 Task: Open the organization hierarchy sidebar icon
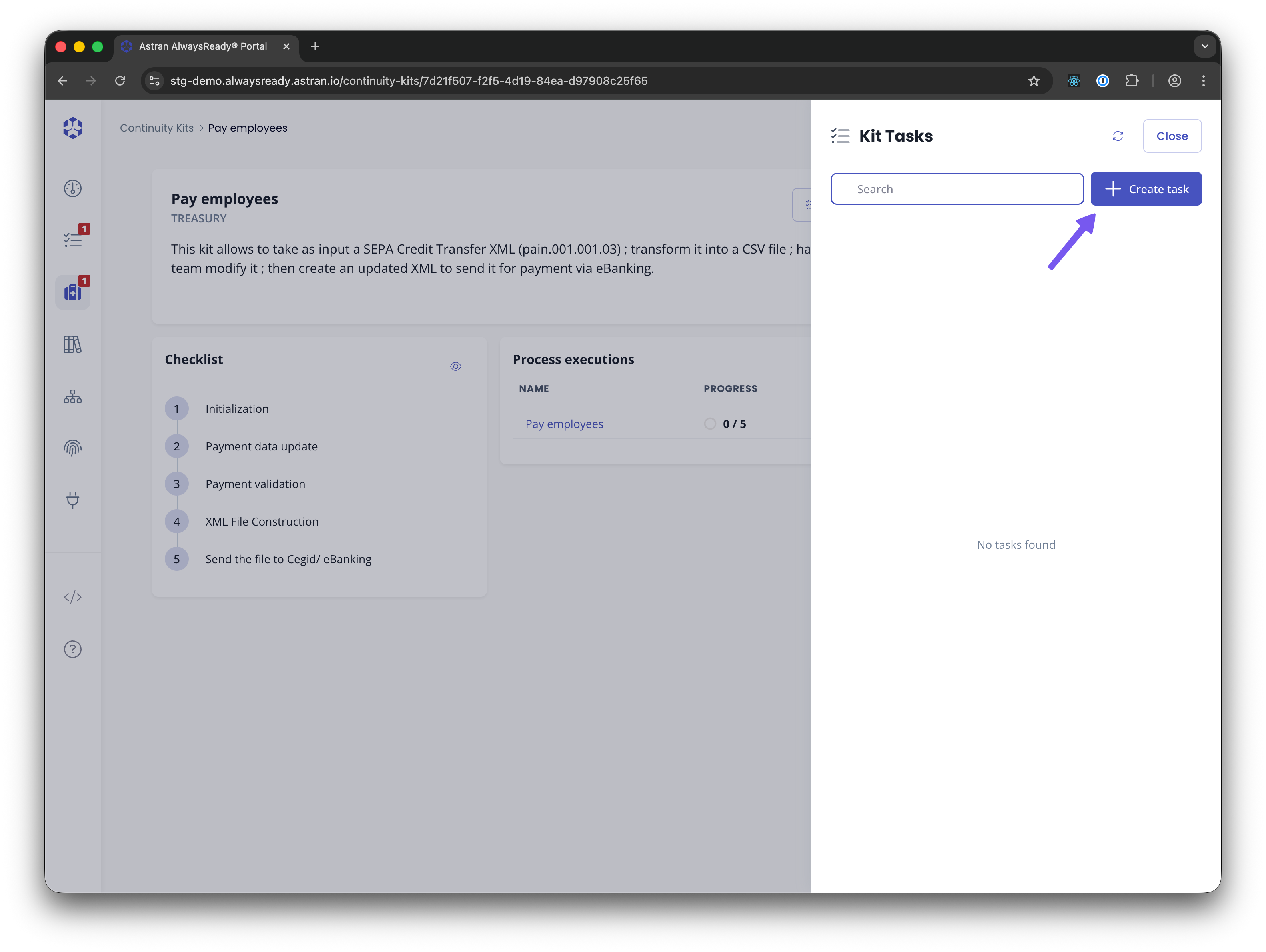click(x=73, y=396)
